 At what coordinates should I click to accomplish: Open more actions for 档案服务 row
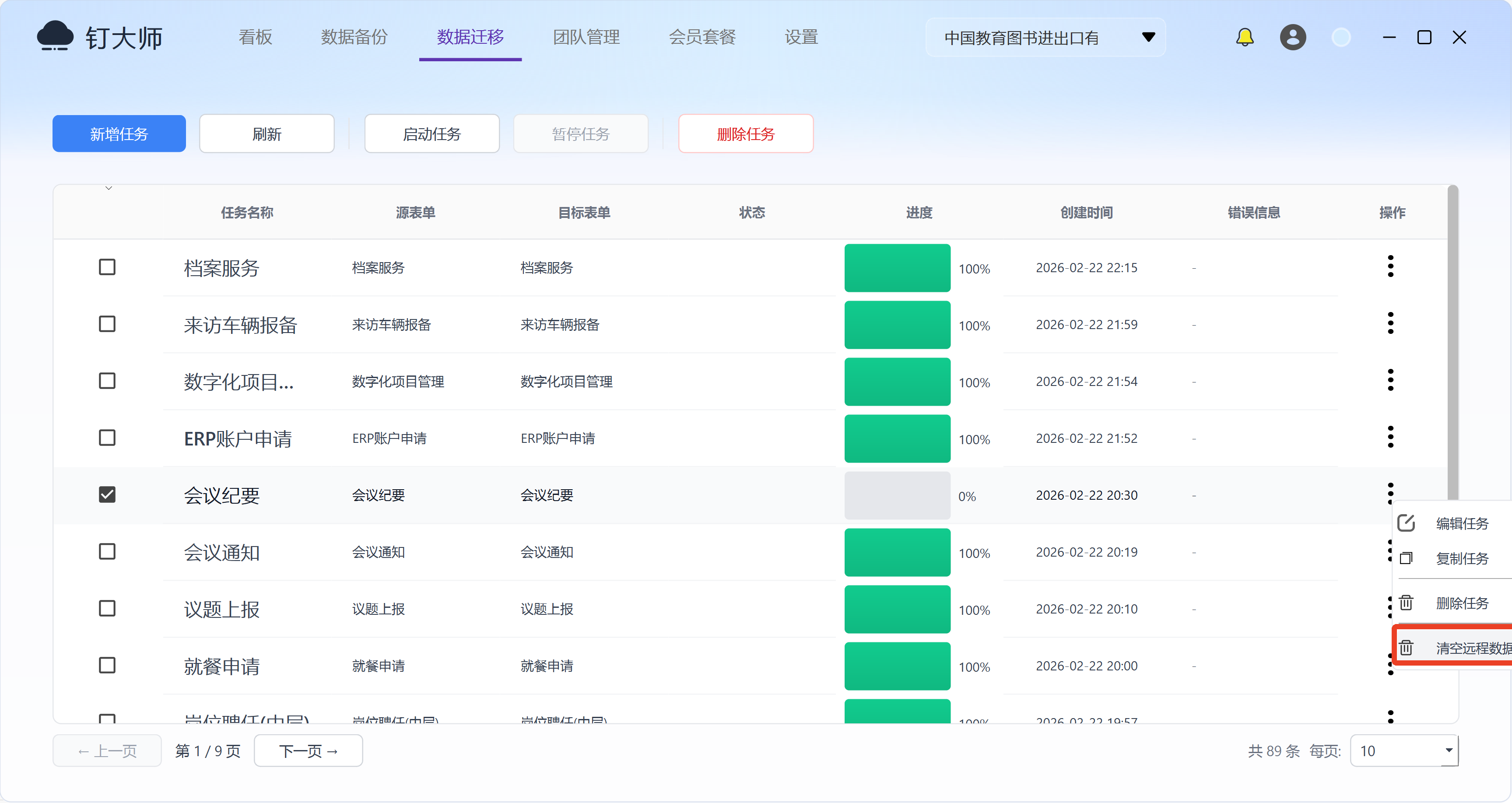[x=1390, y=266]
